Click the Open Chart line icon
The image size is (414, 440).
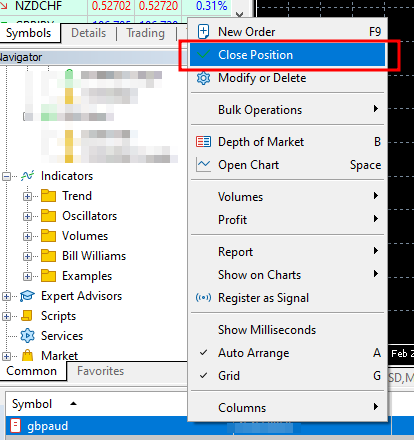point(203,165)
